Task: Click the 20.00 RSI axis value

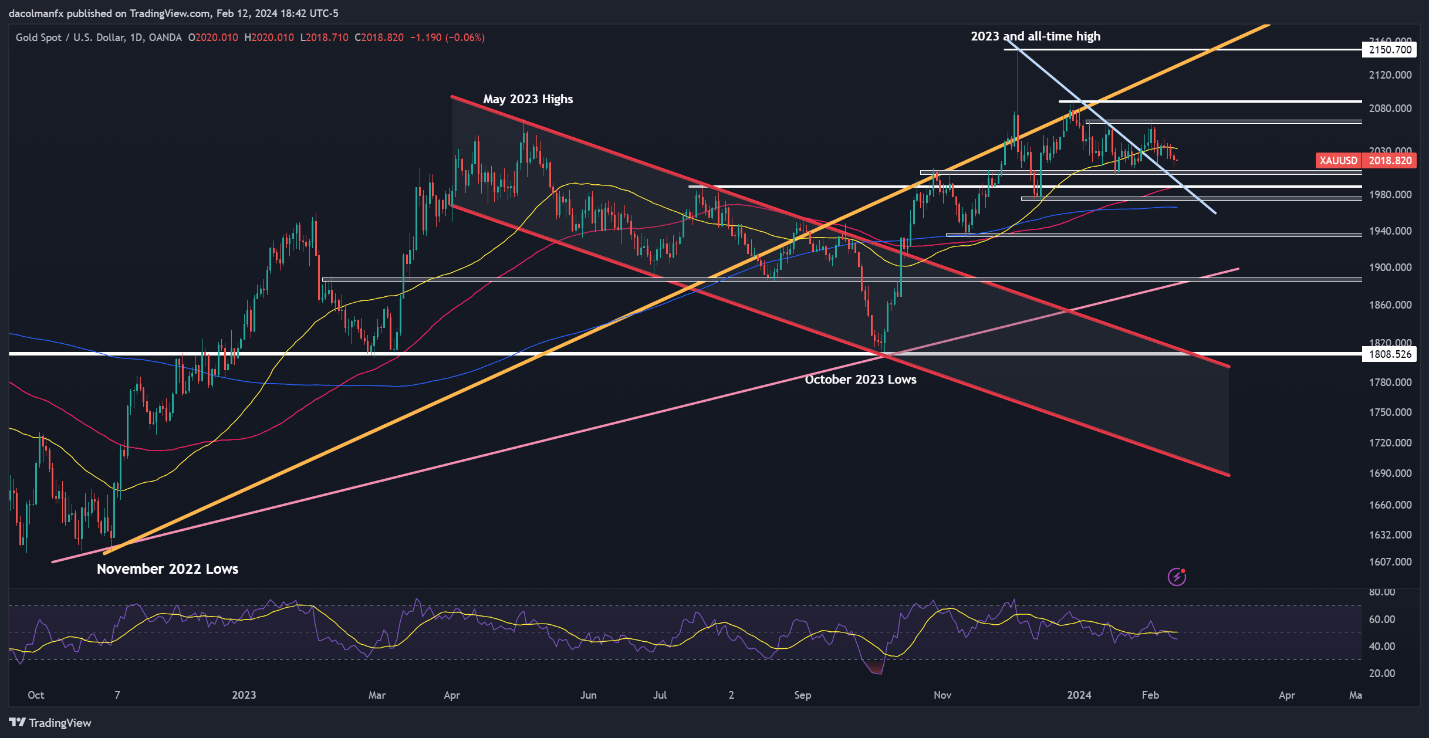Action: pyautogui.click(x=1382, y=673)
